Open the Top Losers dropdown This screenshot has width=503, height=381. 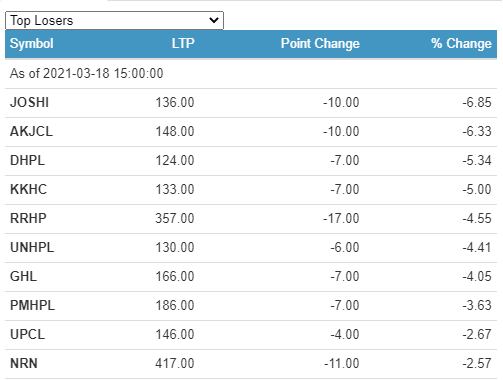[114, 21]
